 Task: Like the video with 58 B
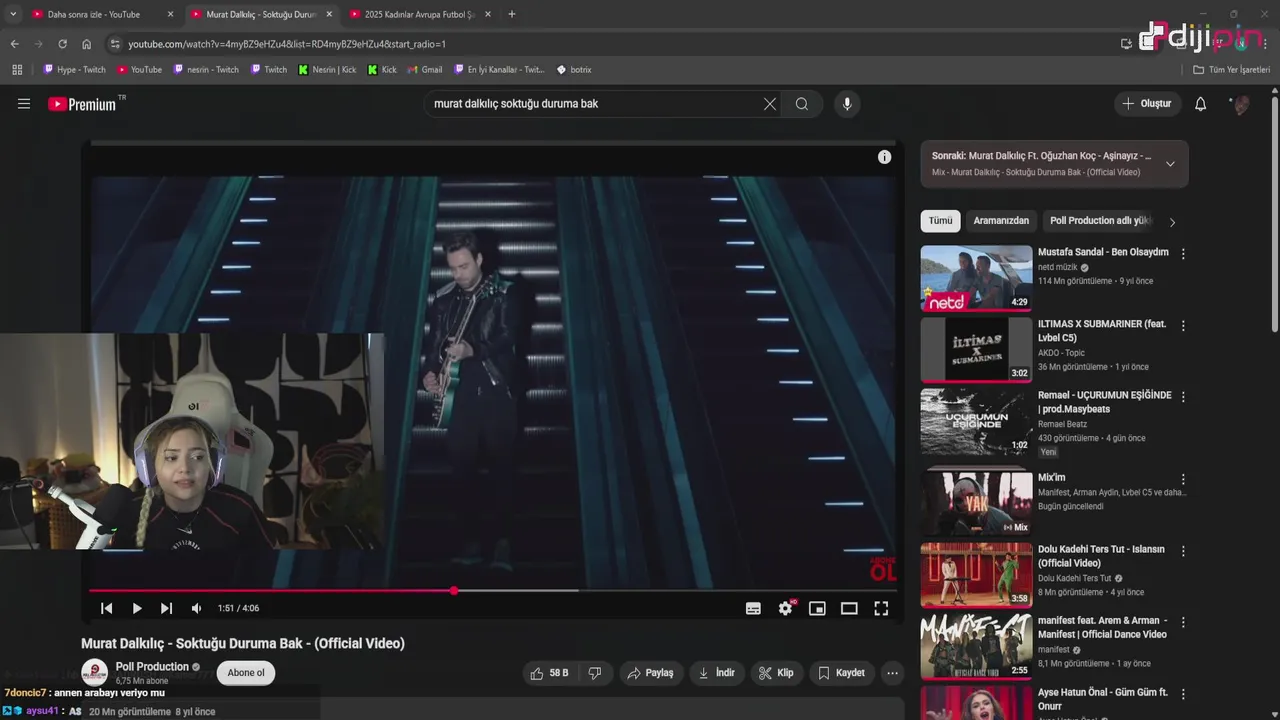point(549,673)
